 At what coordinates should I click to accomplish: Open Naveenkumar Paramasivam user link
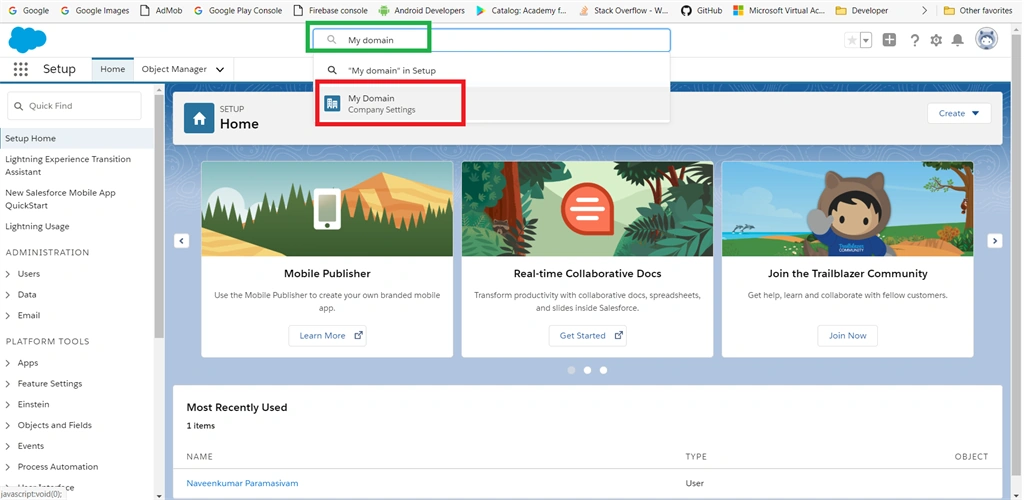point(242,484)
